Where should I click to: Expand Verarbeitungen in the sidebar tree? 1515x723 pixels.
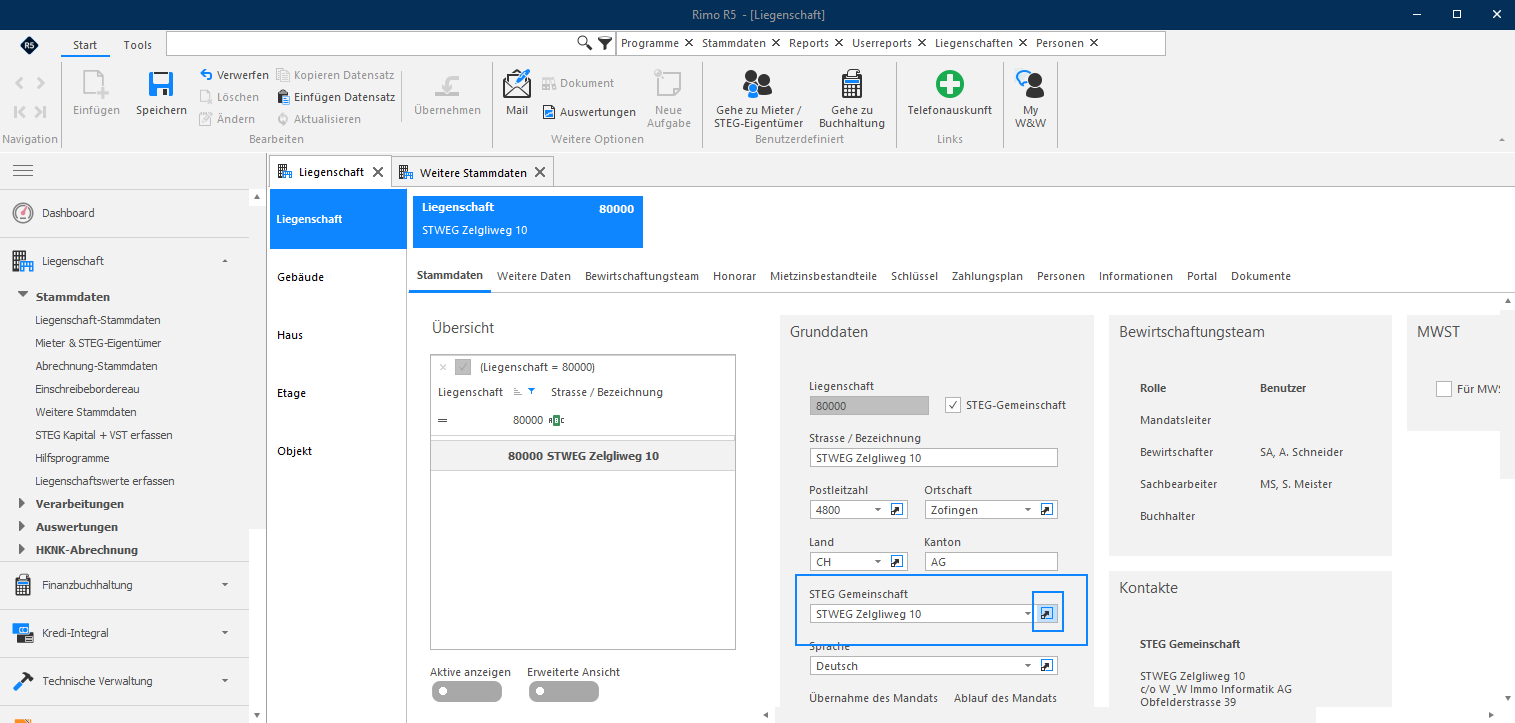tap(23, 503)
